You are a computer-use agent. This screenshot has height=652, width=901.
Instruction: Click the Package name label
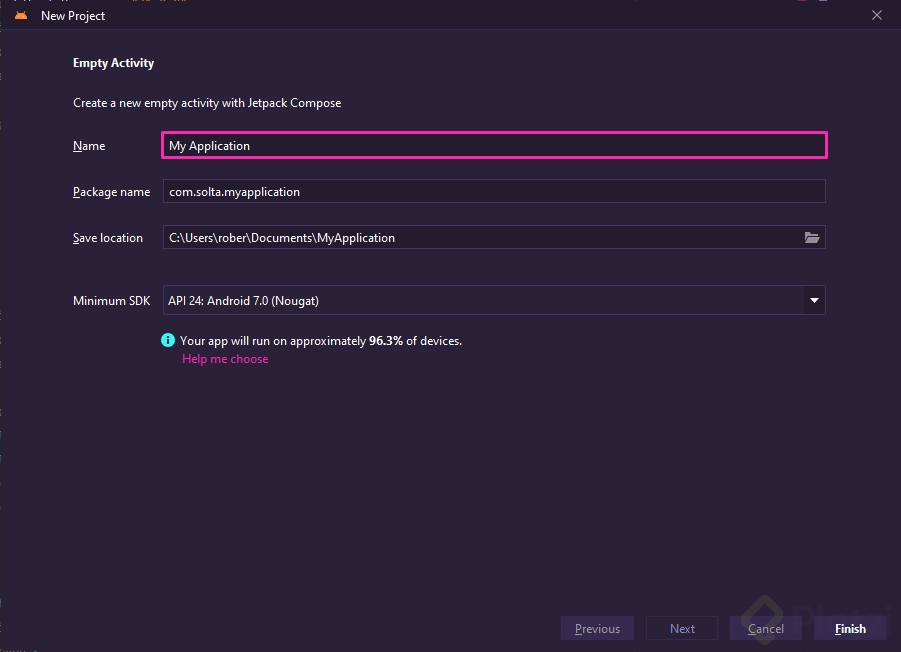pos(111,192)
